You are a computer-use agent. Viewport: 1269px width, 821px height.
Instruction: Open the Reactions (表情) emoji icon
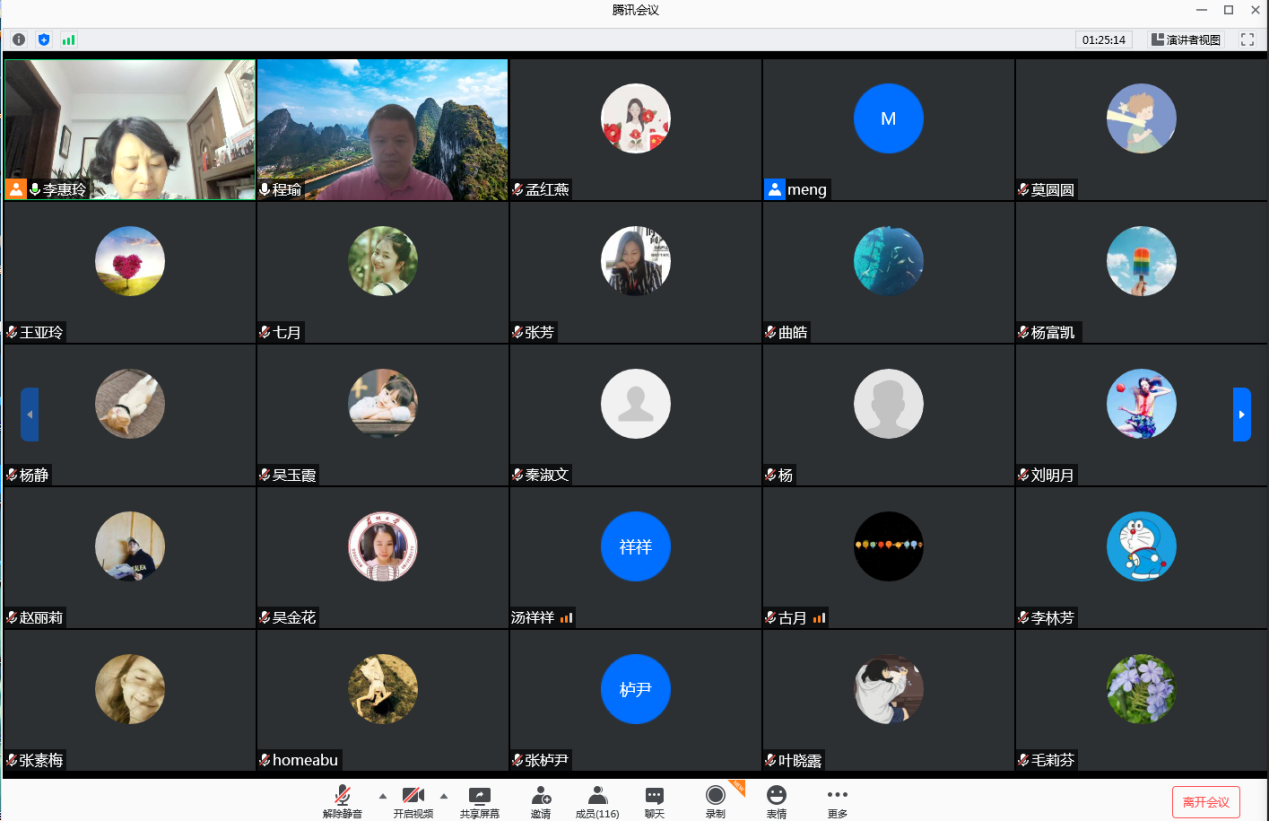(x=776, y=801)
